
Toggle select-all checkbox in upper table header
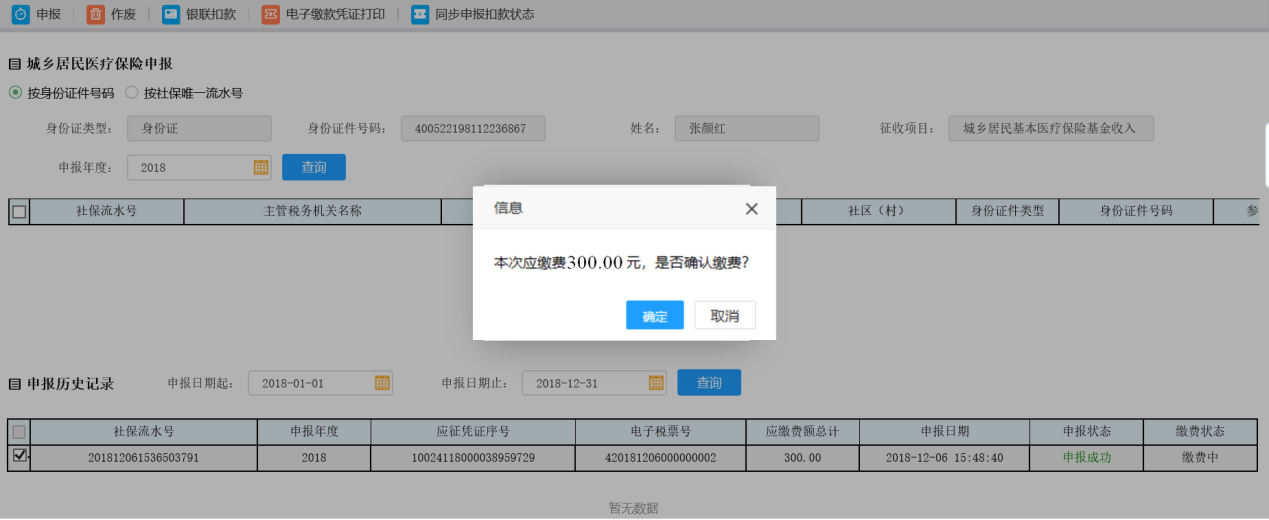[x=19, y=211]
